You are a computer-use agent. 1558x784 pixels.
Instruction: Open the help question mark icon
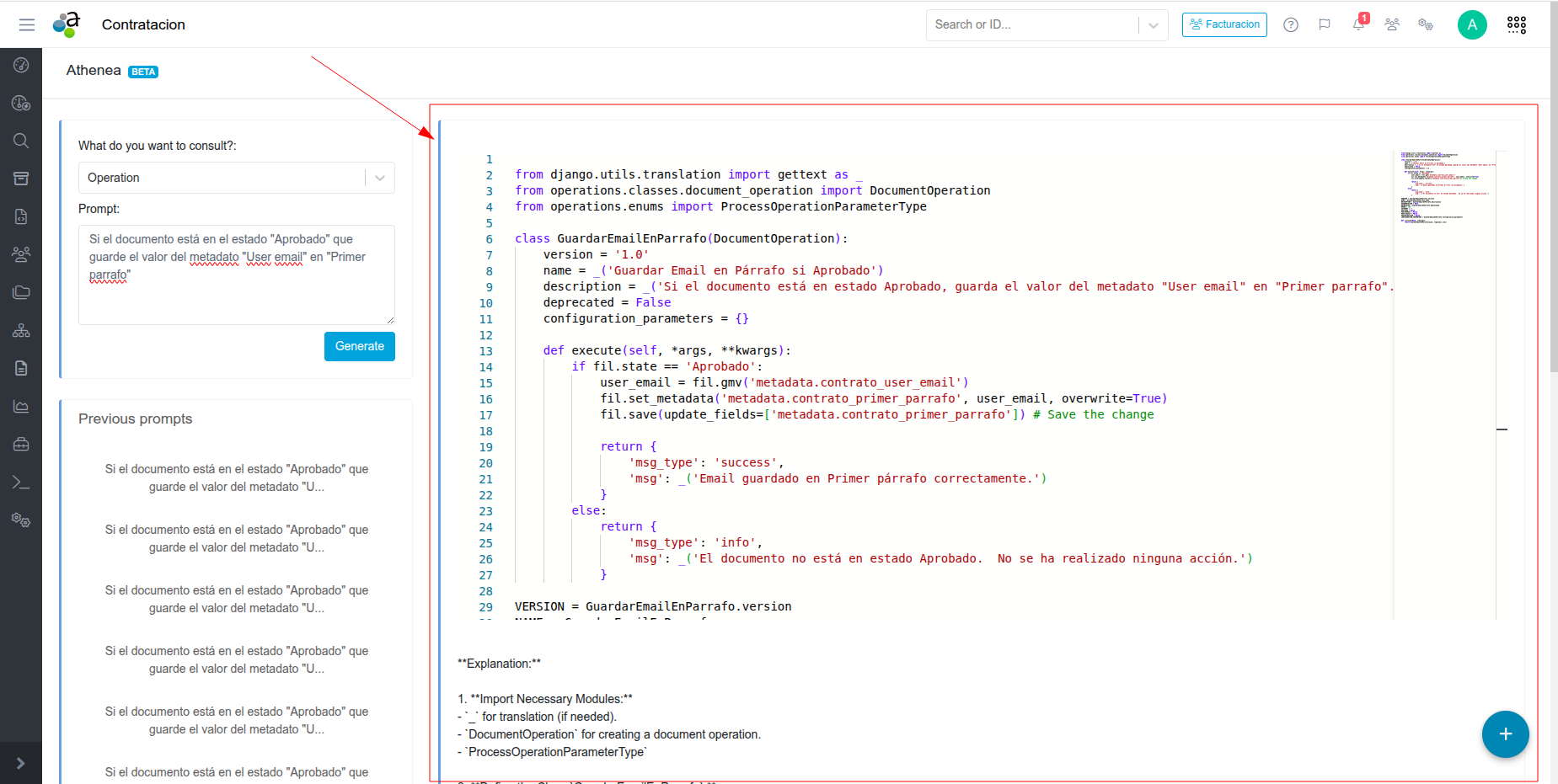(1290, 24)
